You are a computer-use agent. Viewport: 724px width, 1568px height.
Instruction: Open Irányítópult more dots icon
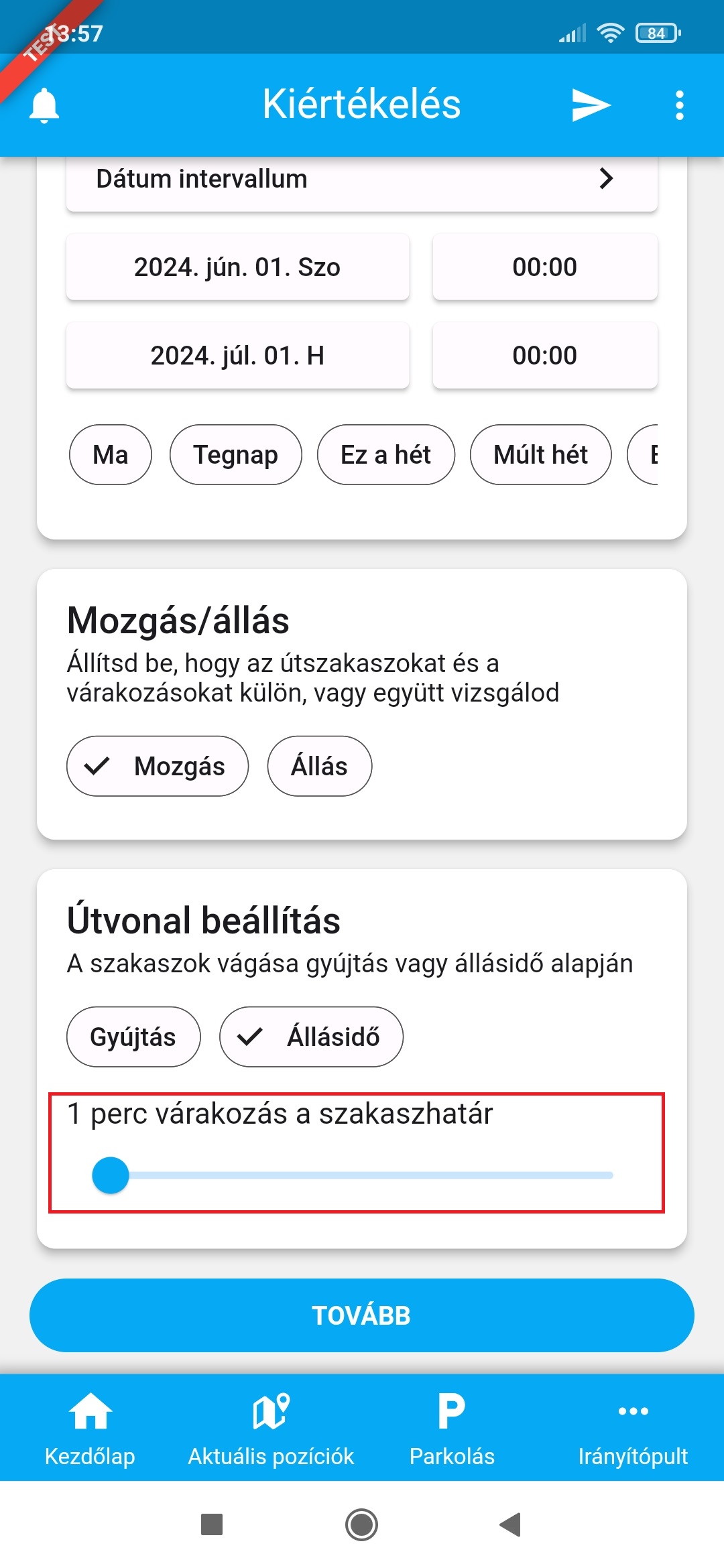633,1411
